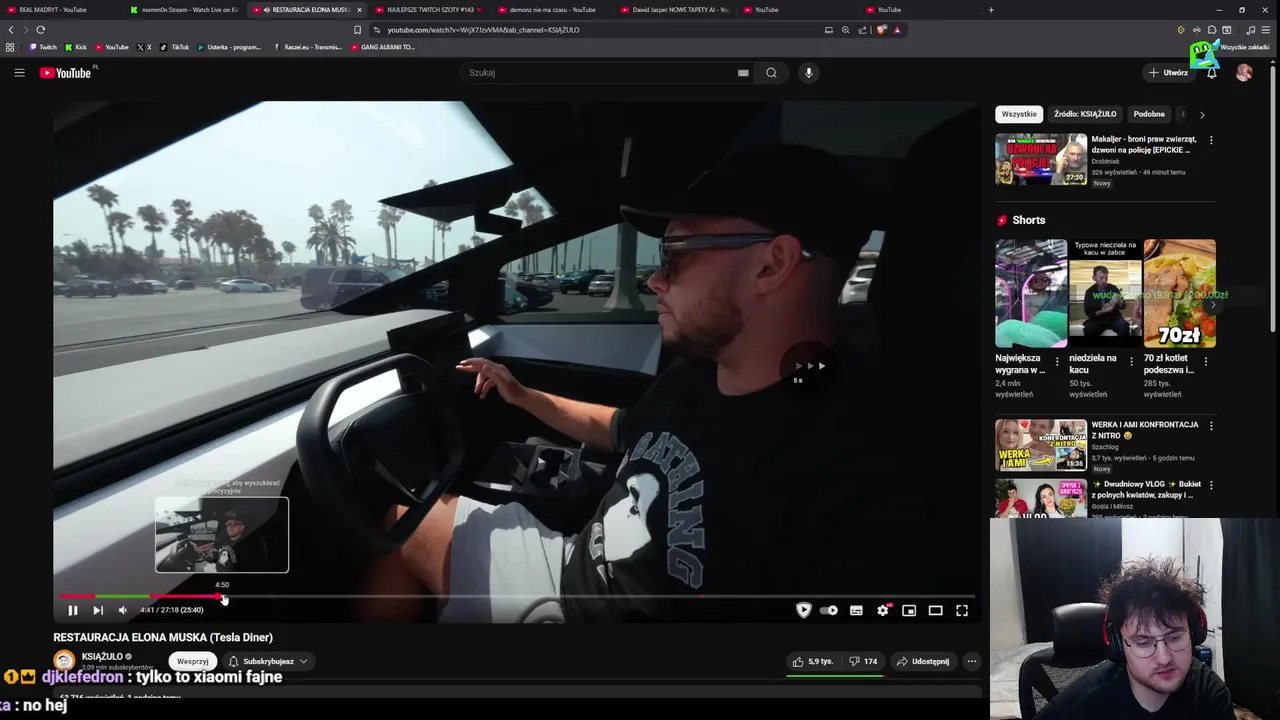1280x720 pixels.
Task: Open Short 'Największa wygrana w ...'
Action: pyautogui.click(x=1031, y=293)
